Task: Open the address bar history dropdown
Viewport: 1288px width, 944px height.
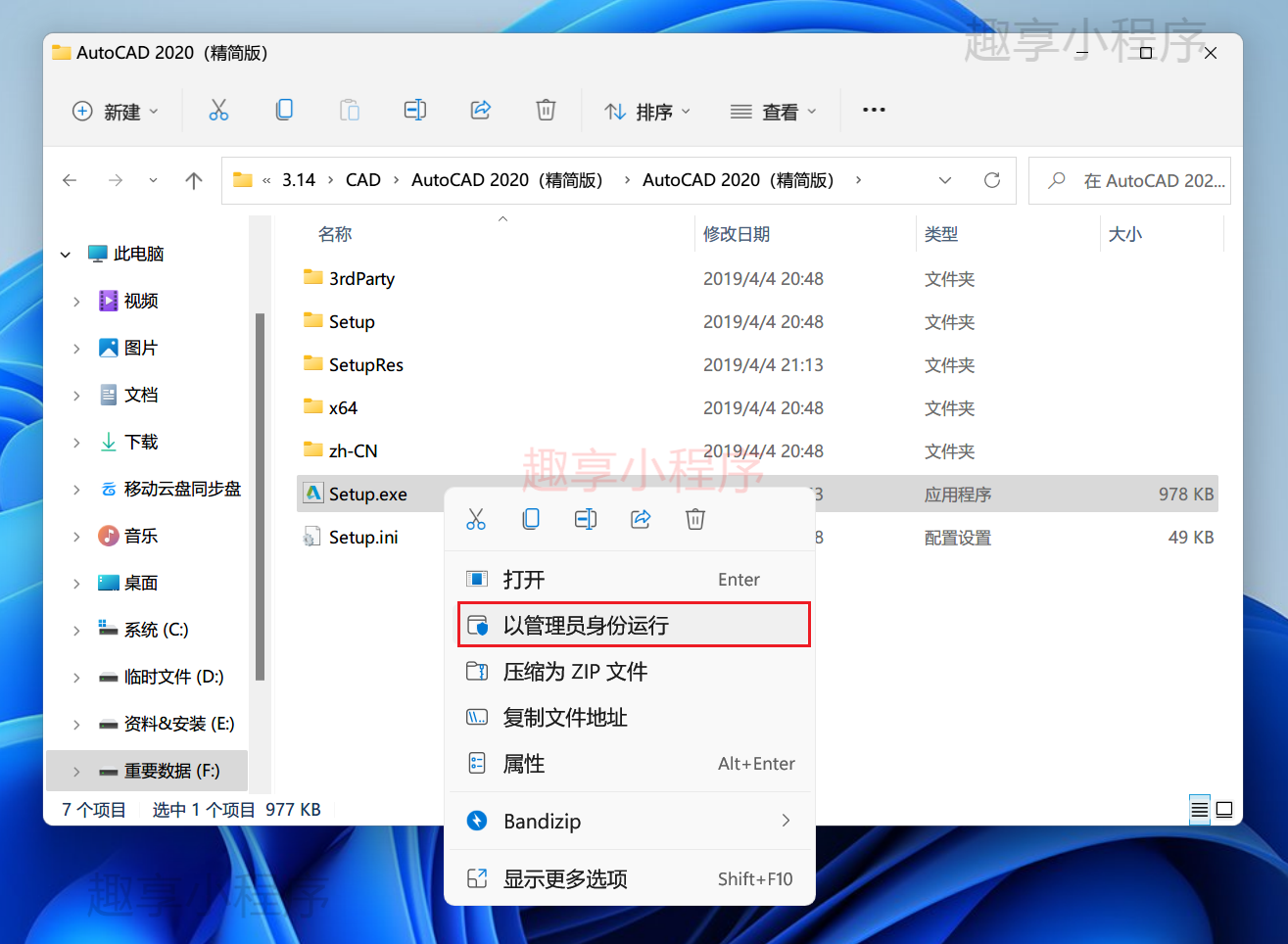Action: pyautogui.click(x=945, y=180)
